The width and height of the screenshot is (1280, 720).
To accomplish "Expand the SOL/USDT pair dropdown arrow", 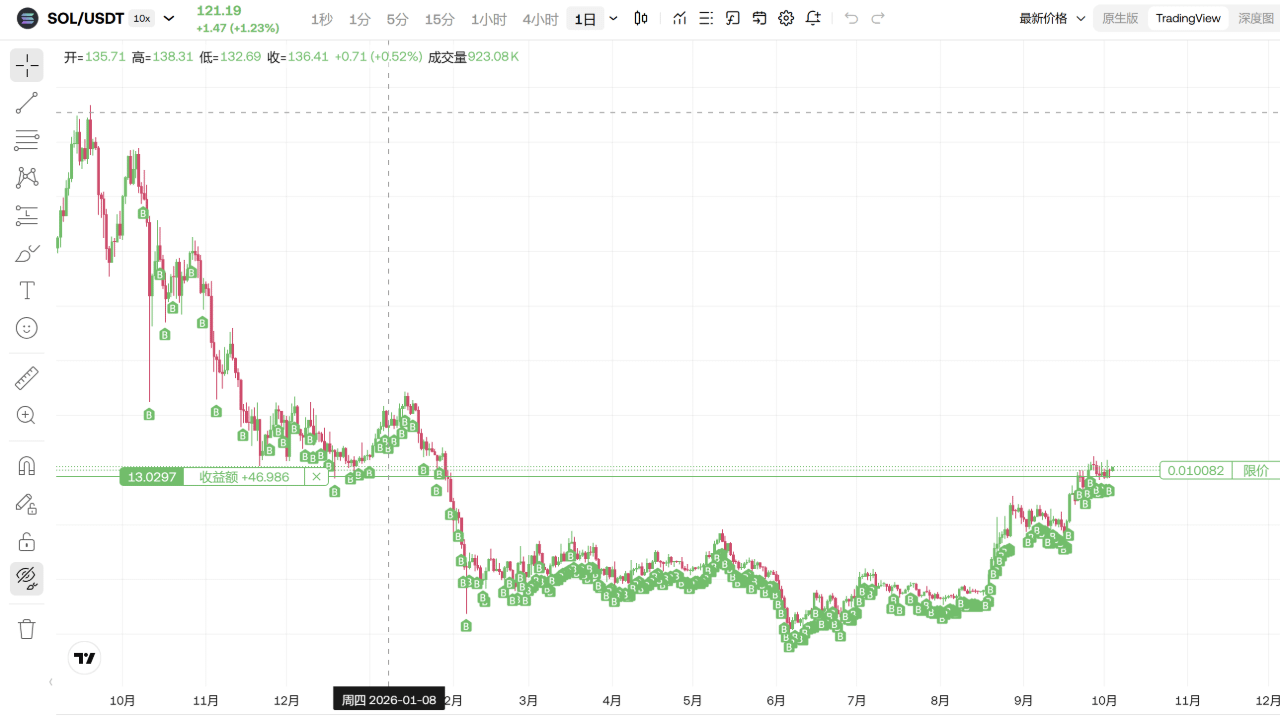I will pos(169,18).
